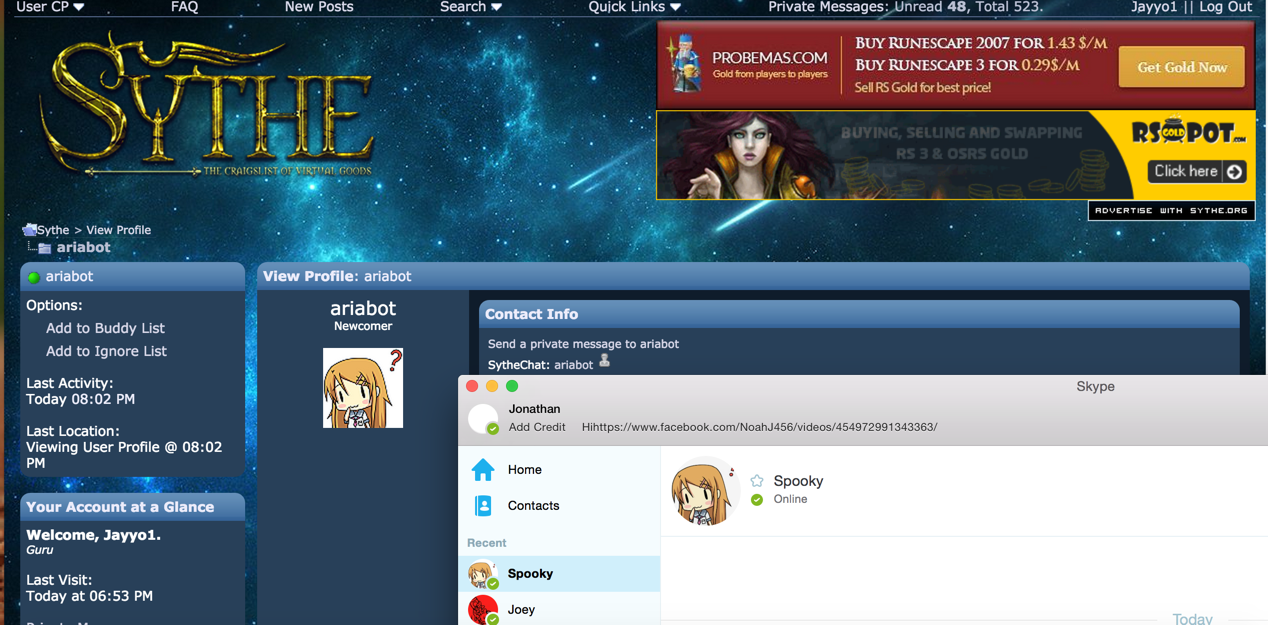Click Jonathan's Skype profile avatar

[483, 418]
